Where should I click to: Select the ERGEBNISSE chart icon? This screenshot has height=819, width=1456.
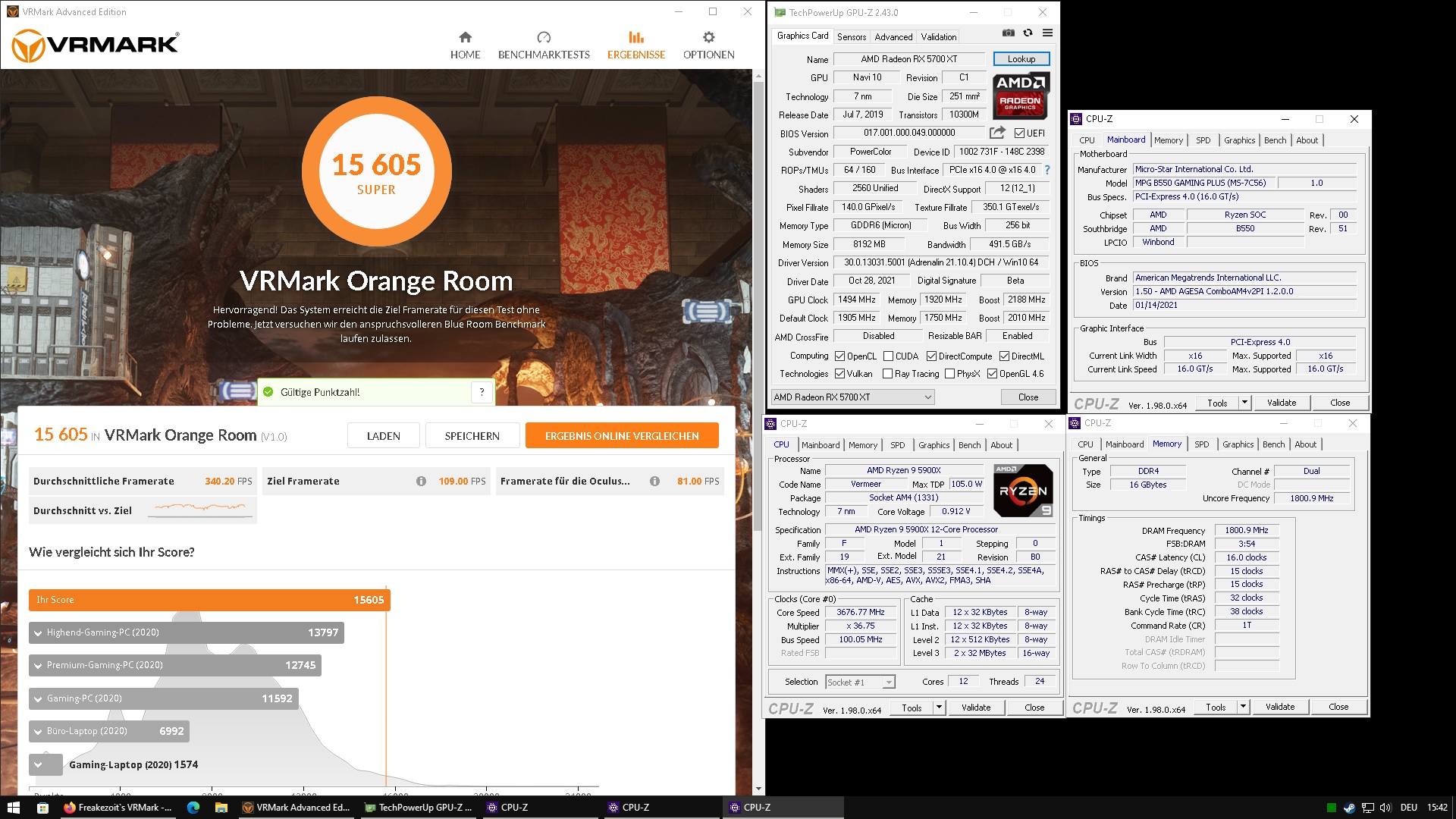pyautogui.click(x=636, y=37)
